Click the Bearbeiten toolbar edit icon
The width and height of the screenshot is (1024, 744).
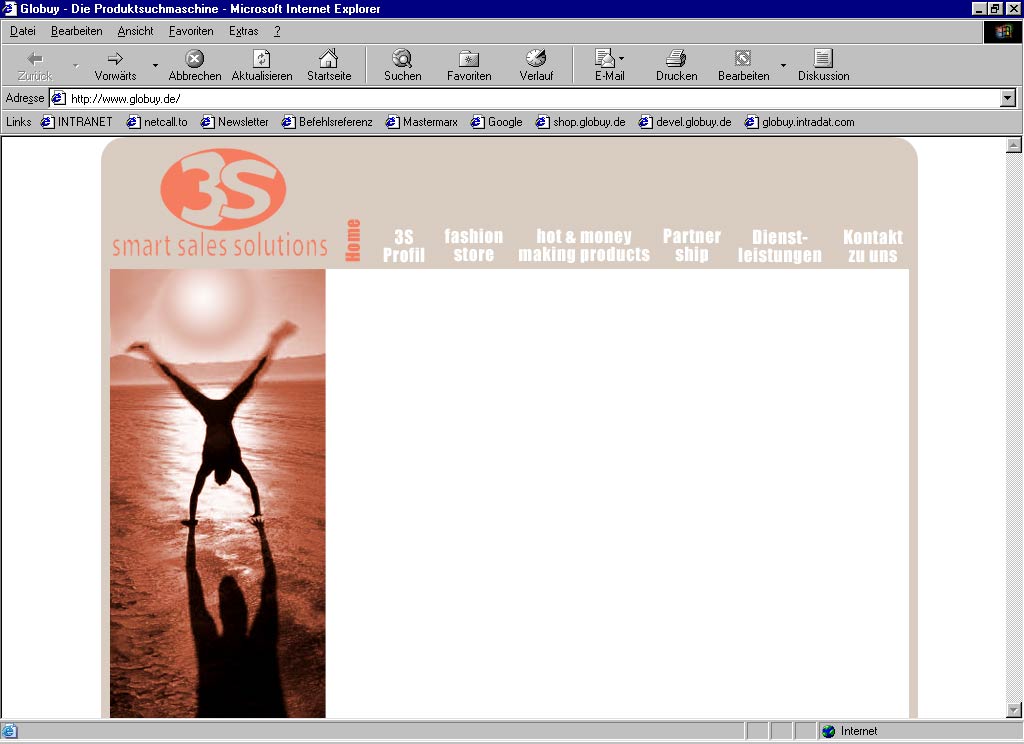(743, 59)
